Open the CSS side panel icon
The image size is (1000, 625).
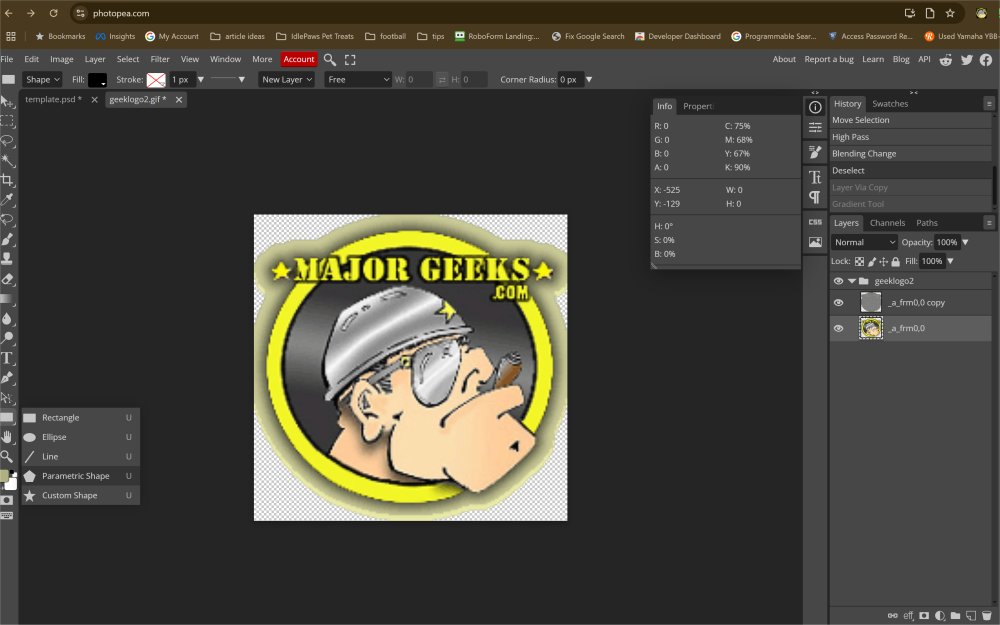[x=815, y=222]
